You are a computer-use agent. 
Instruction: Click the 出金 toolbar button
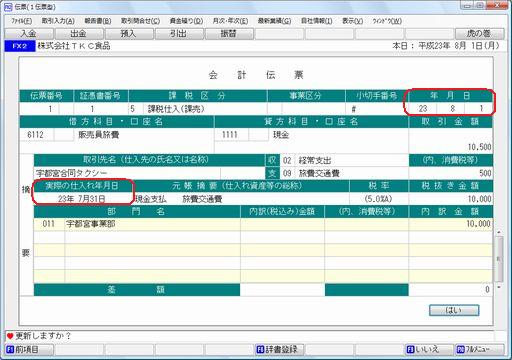tap(79, 34)
